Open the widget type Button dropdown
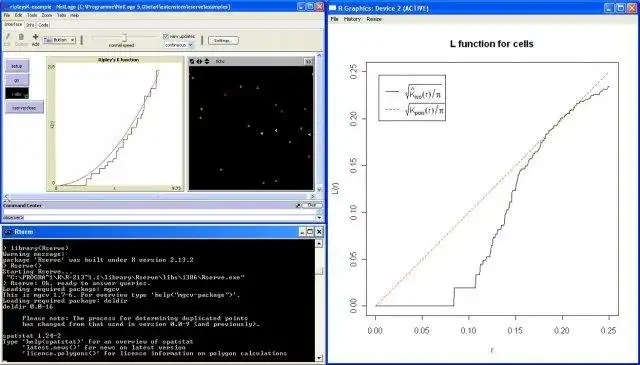This screenshot has height=365, width=640. (x=60, y=40)
